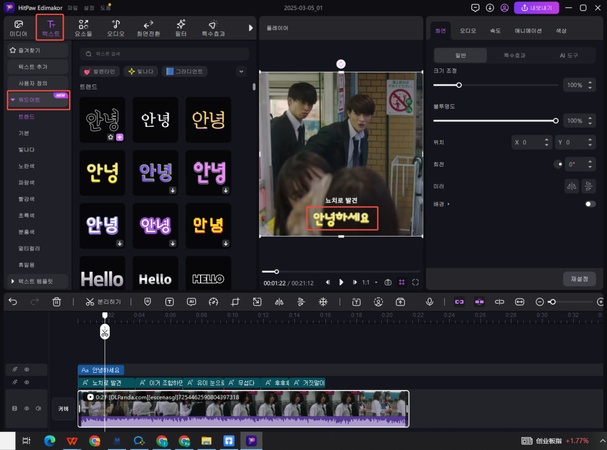Add a marker with the shield icon
The width and height of the screenshot is (607, 450).
[x=147, y=302]
